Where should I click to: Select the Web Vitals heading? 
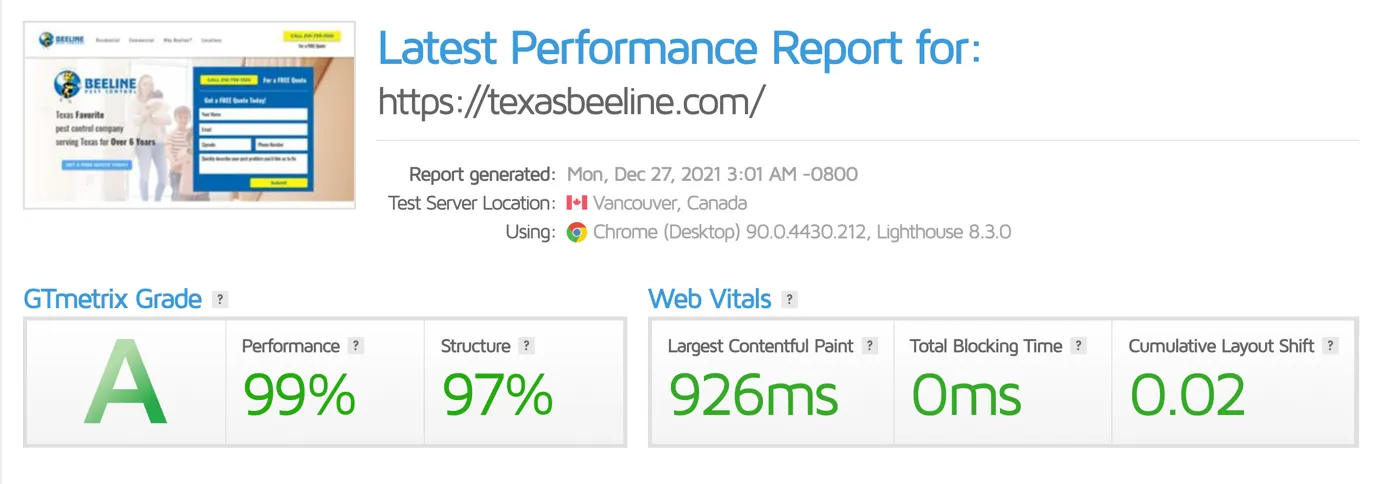point(710,299)
